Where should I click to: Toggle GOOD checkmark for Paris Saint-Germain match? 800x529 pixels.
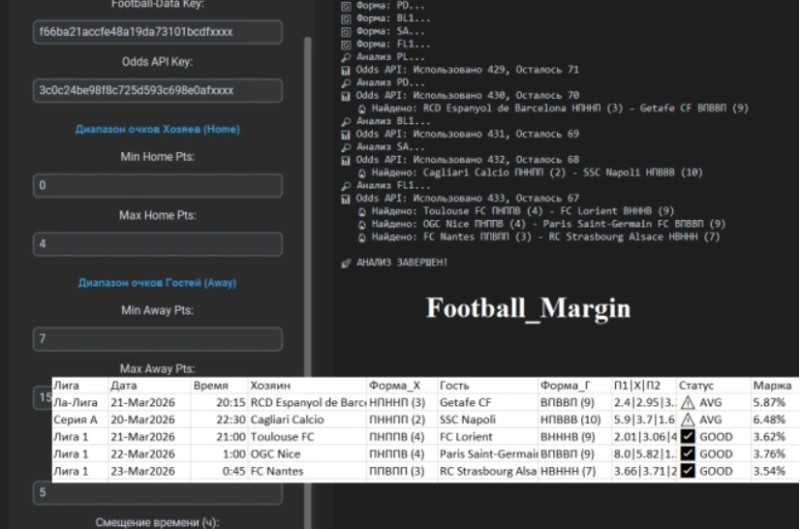click(687, 454)
